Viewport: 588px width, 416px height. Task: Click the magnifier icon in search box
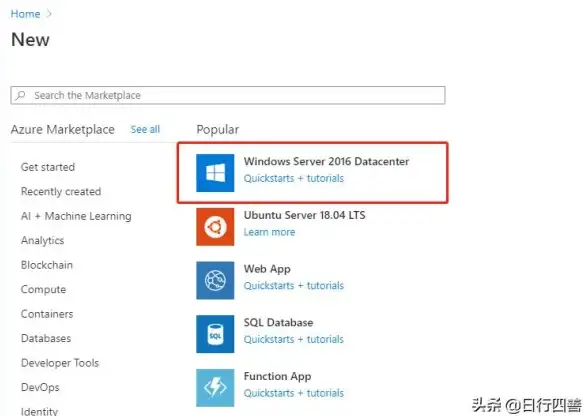(21, 95)
